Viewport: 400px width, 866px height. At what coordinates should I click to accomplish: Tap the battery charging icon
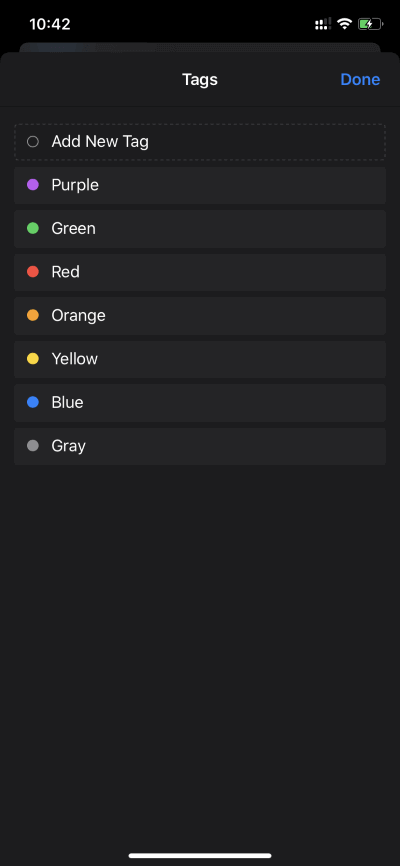click(x=371, y=24)
